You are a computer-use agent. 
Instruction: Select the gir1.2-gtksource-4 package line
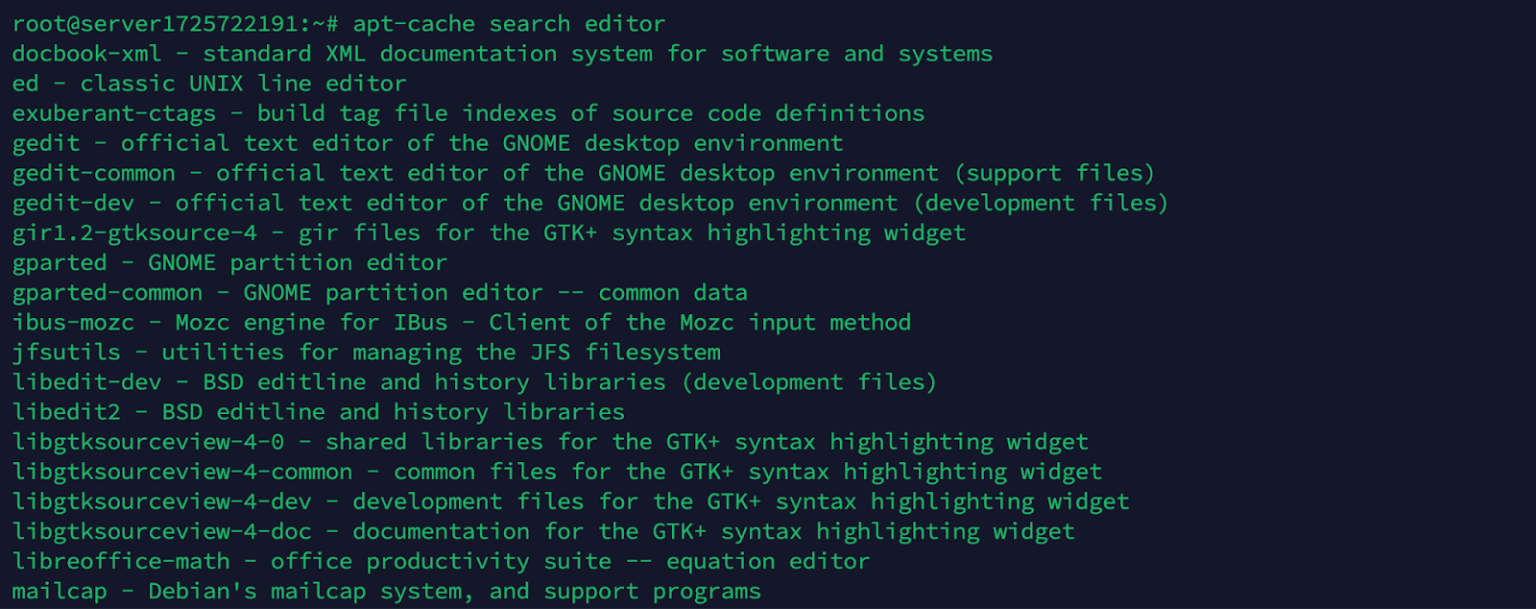[x=489, y=233]
